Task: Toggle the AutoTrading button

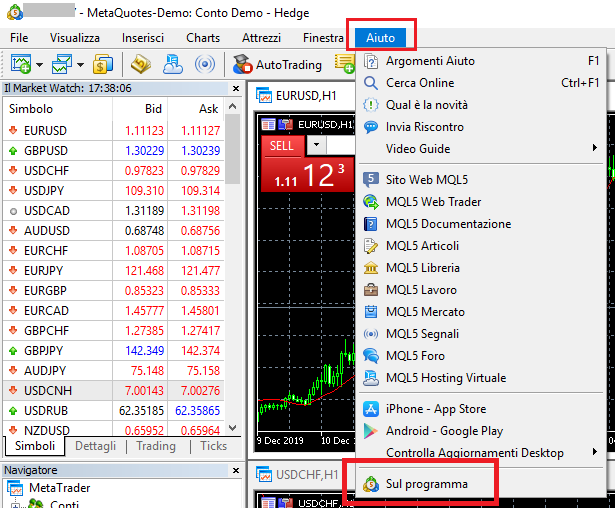Action: click(277, 64)
